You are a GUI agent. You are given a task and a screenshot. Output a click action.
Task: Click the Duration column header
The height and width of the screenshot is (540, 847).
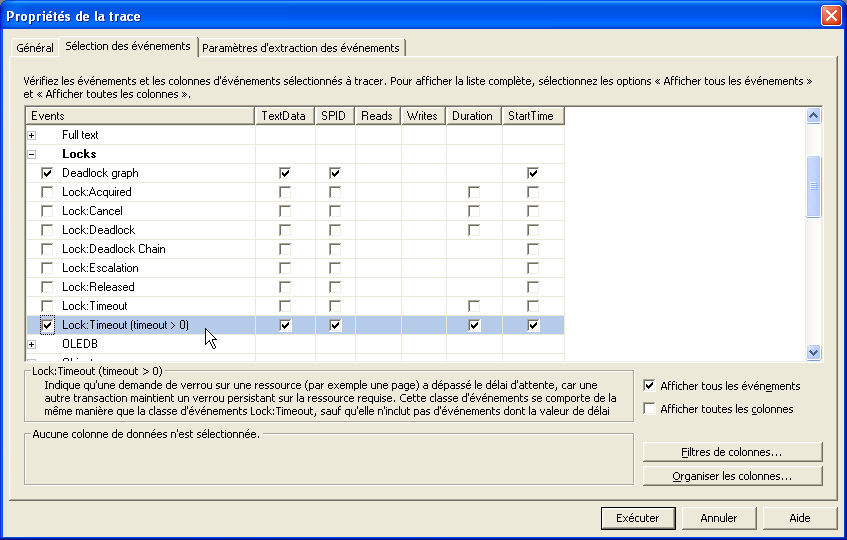[x=472, y=116]
